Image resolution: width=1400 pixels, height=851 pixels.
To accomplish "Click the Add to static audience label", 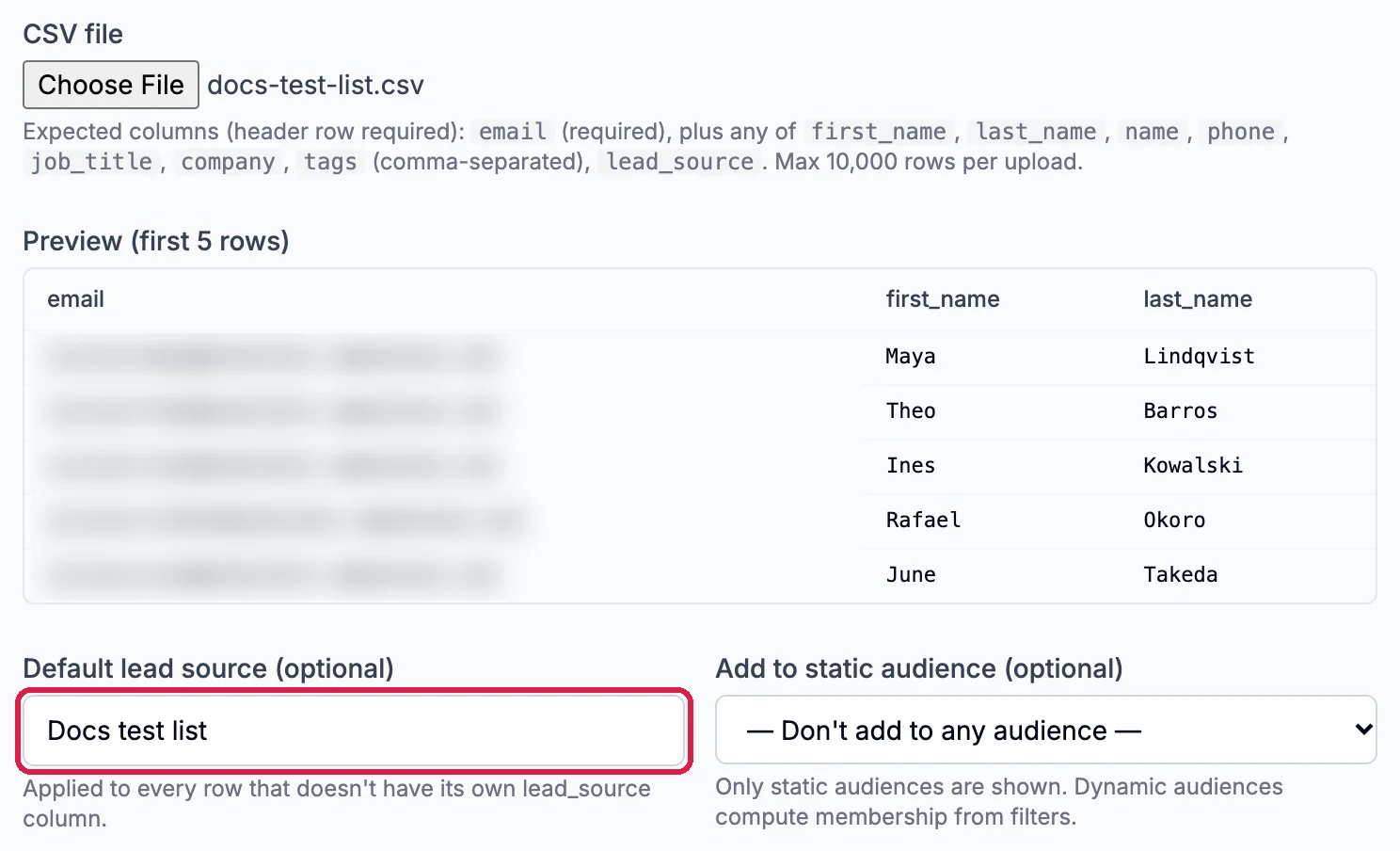I will [919, 668].
